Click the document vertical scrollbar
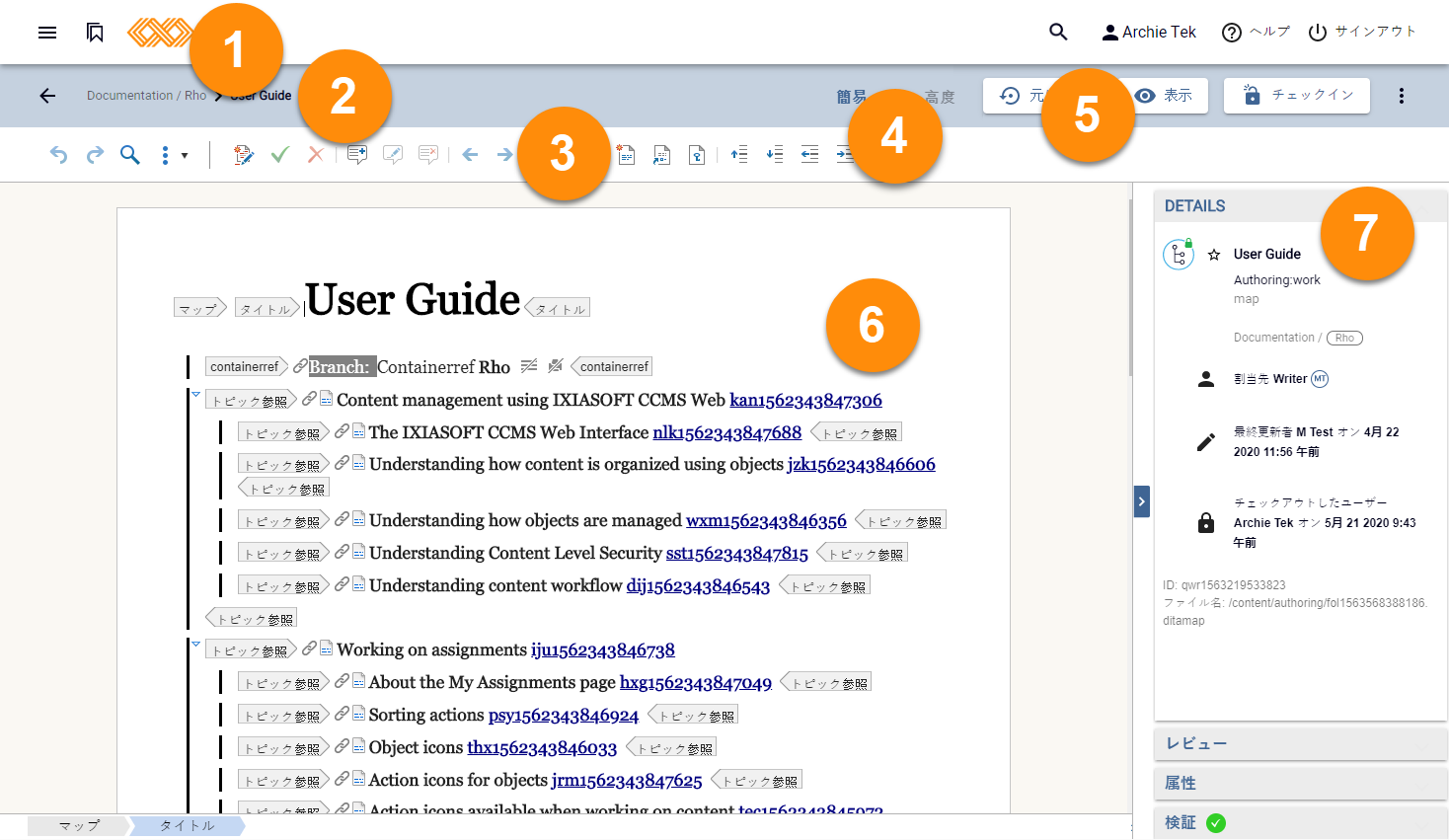1449x840 pixels. point(1130,286)
